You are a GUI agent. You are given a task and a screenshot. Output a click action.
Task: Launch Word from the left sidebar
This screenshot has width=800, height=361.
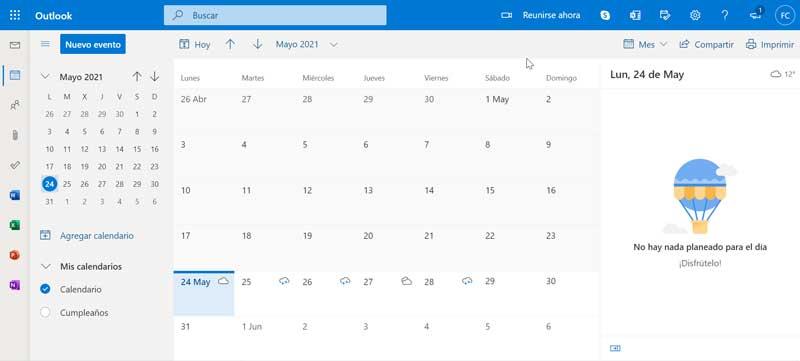coord(15,195)
